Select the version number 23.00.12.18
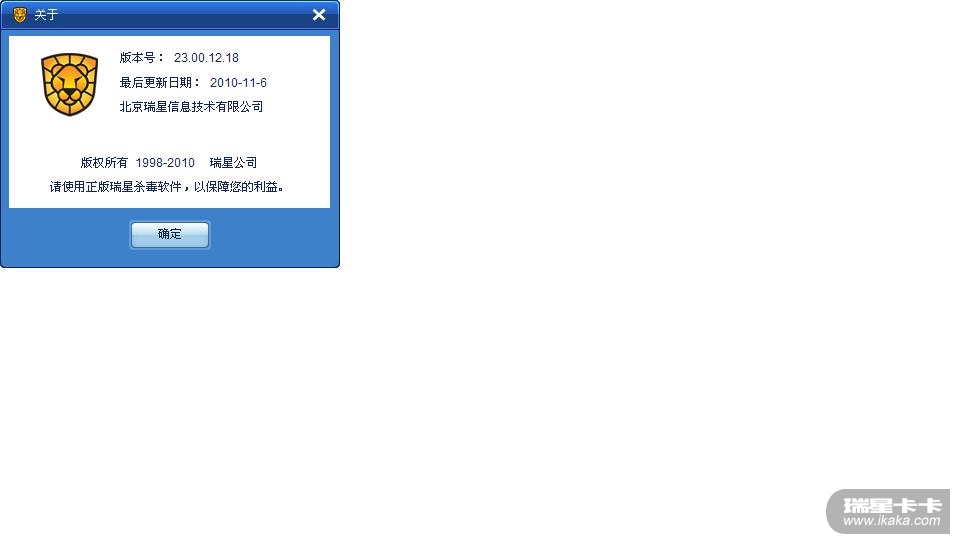 click(206, 58)
